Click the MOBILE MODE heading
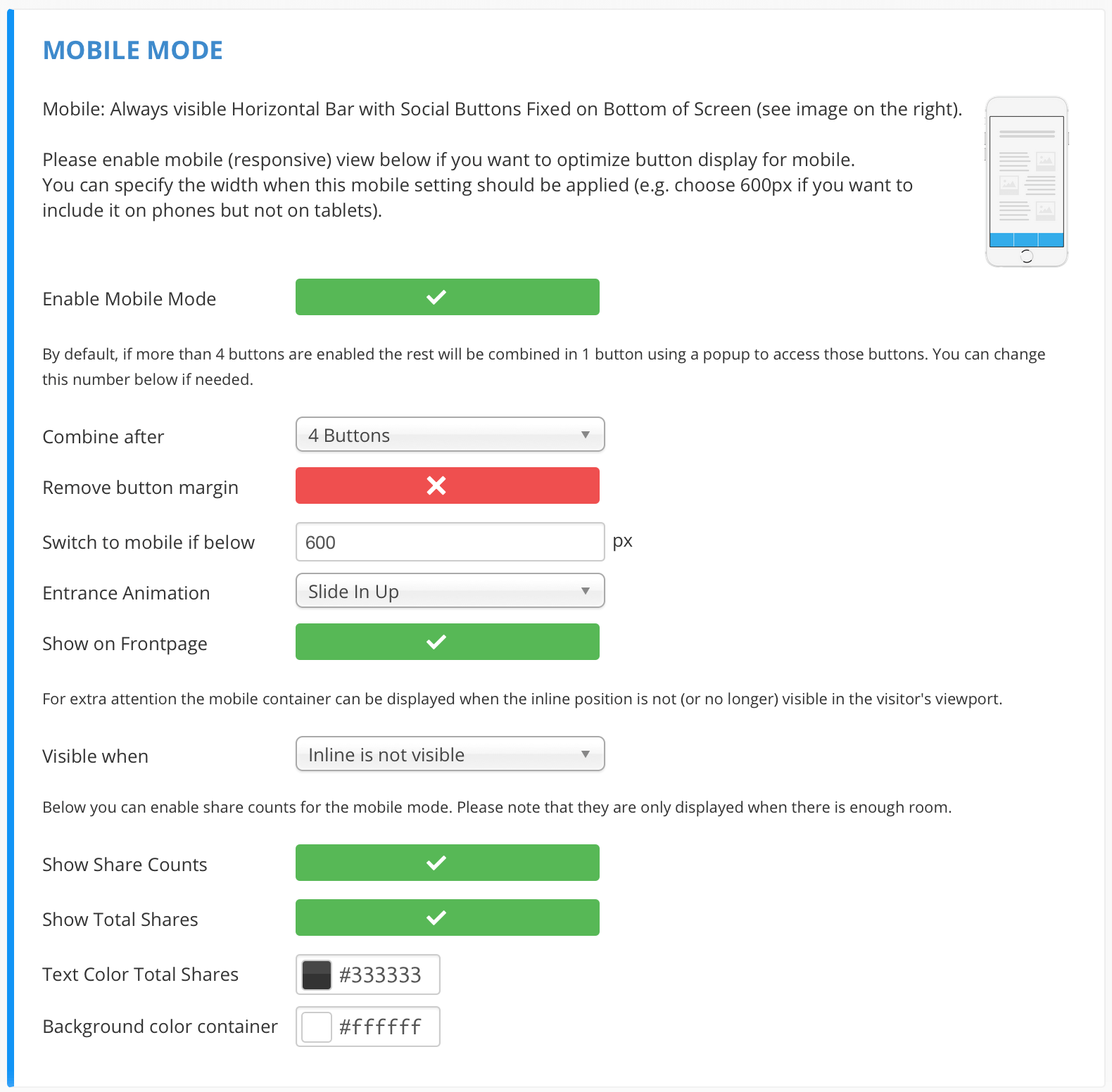1112x1092 pixels. click(x=133, y=51)
